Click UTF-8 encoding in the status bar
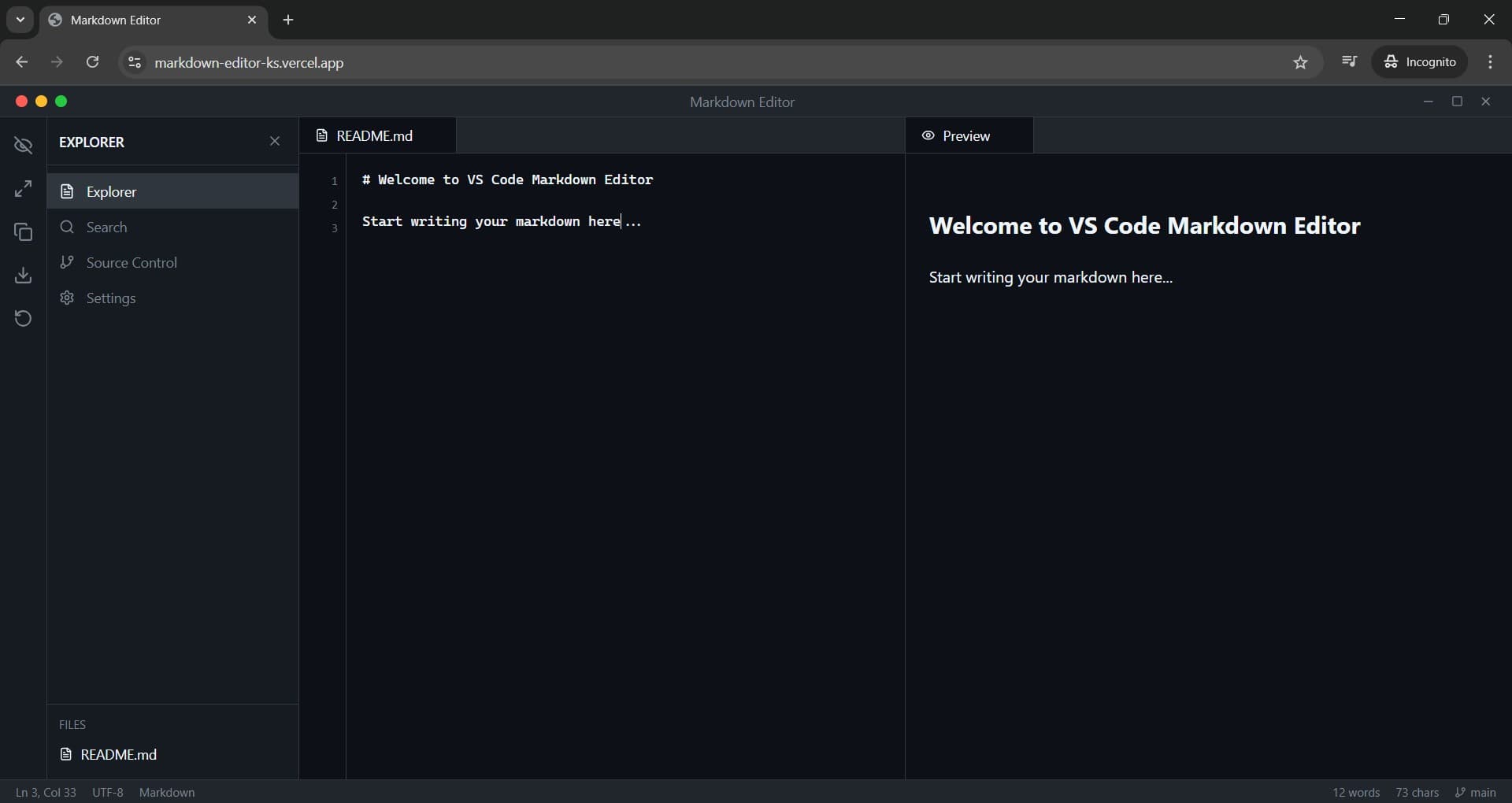 [x=108, y=792]
